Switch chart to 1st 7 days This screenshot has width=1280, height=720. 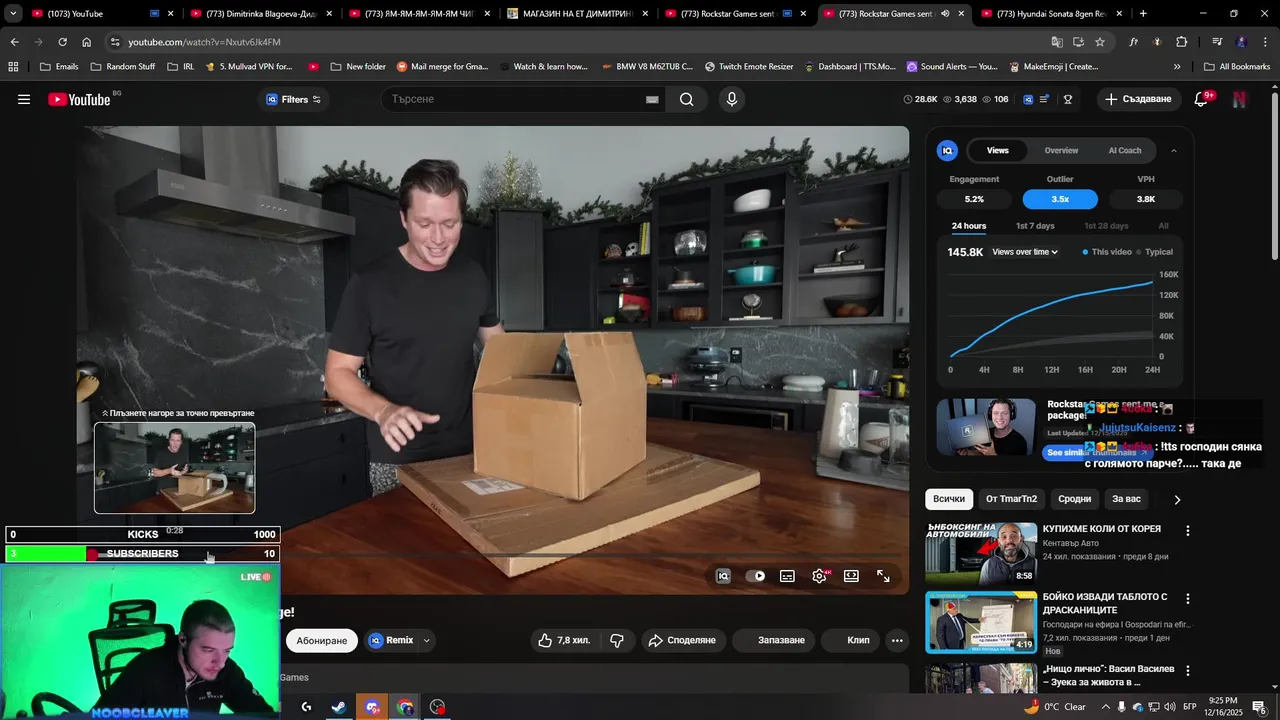click(x=1035, y=226)
